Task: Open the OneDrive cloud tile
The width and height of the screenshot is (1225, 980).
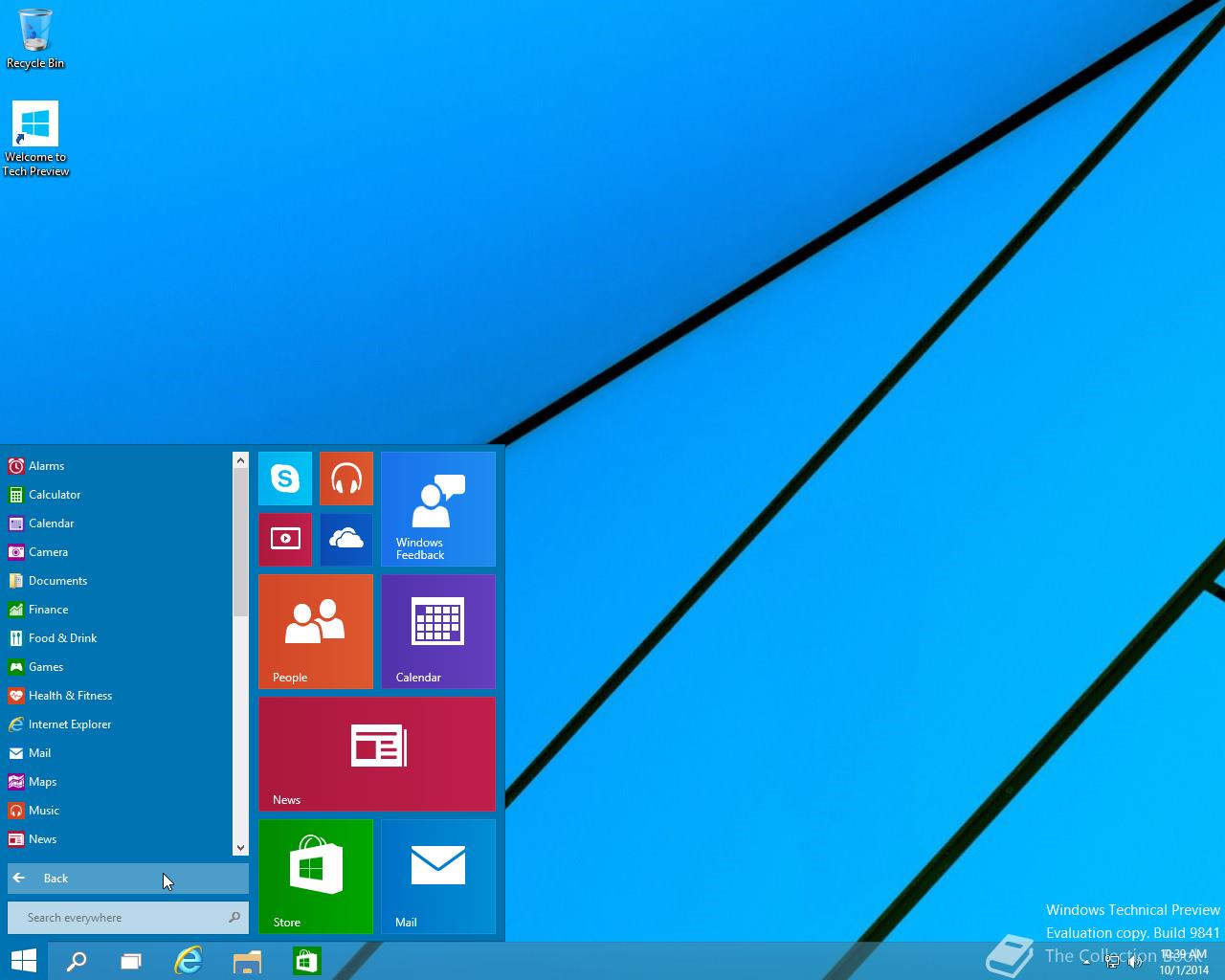Action: pyautogui.click(x=346, y=540)
